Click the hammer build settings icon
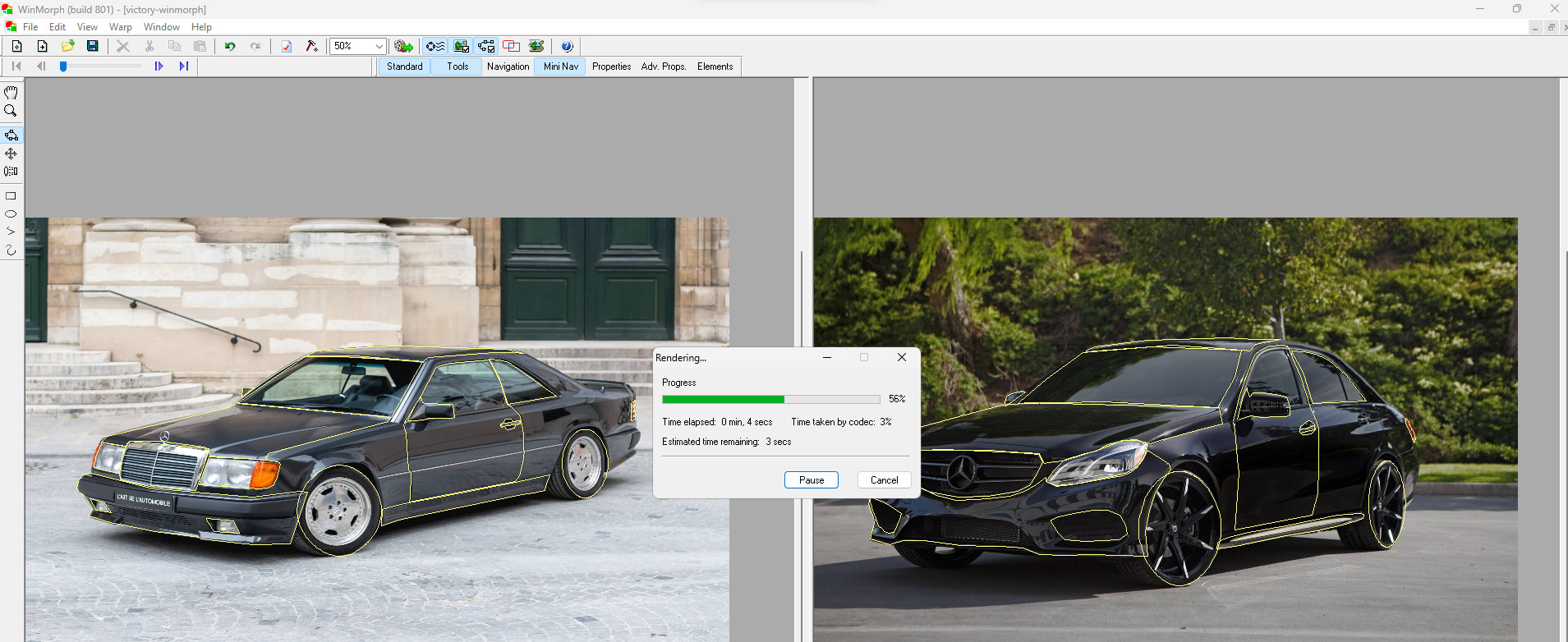The height and width of the screenshot is (642, 1568). 311,46
